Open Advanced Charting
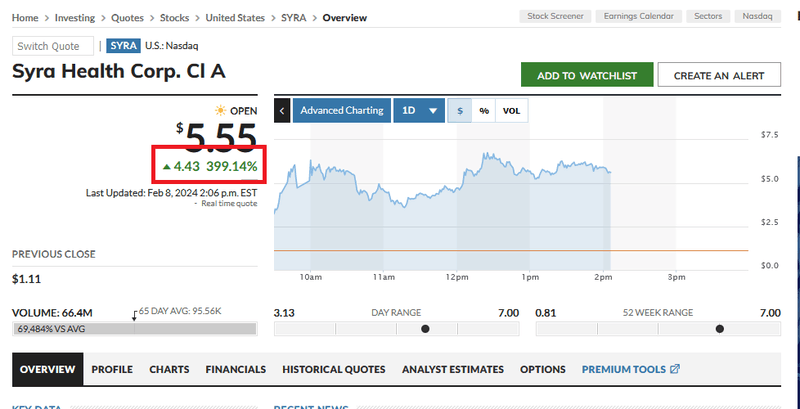The image size is (800, 409). click(x=341, y=111)
